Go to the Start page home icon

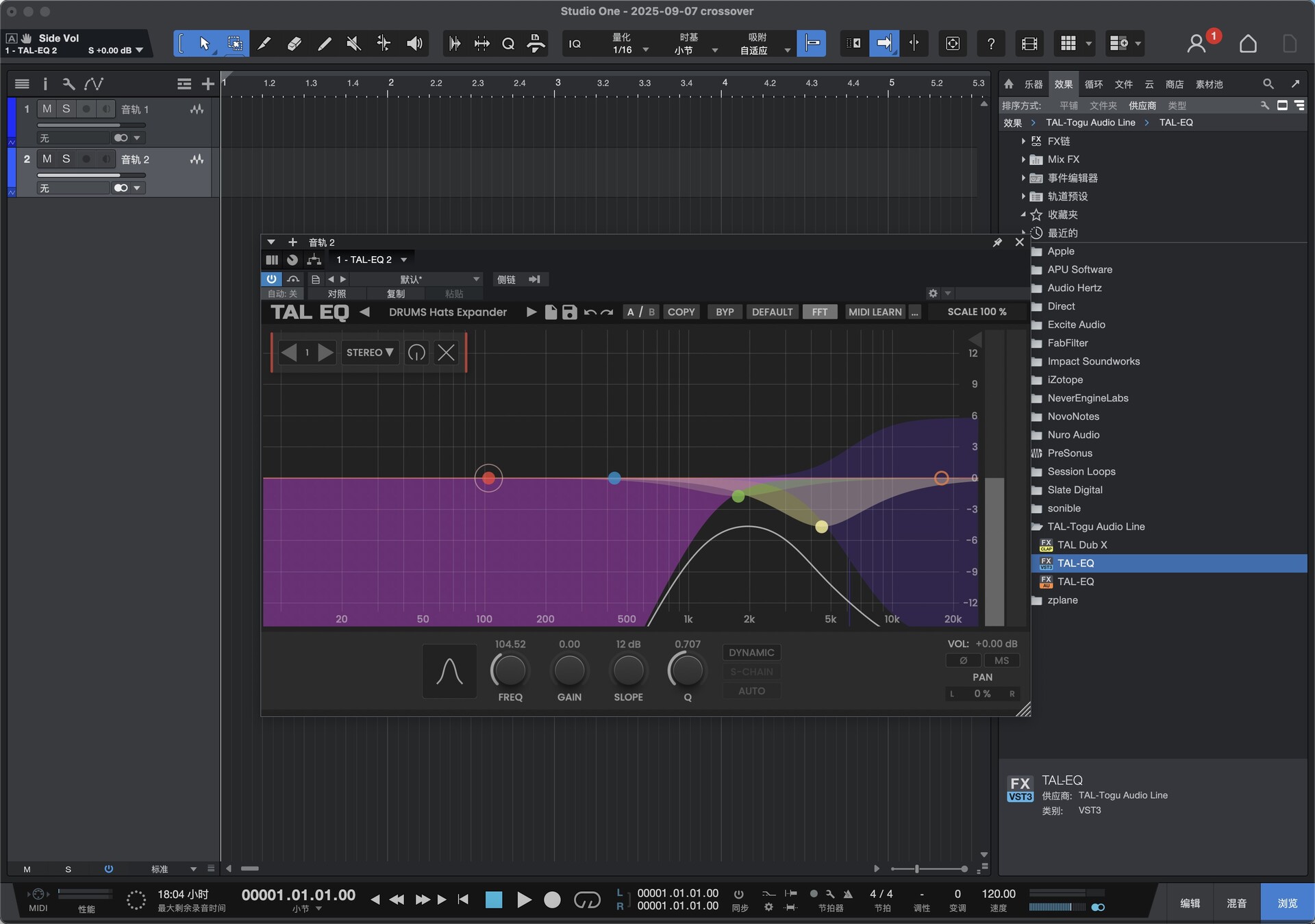1248,44
